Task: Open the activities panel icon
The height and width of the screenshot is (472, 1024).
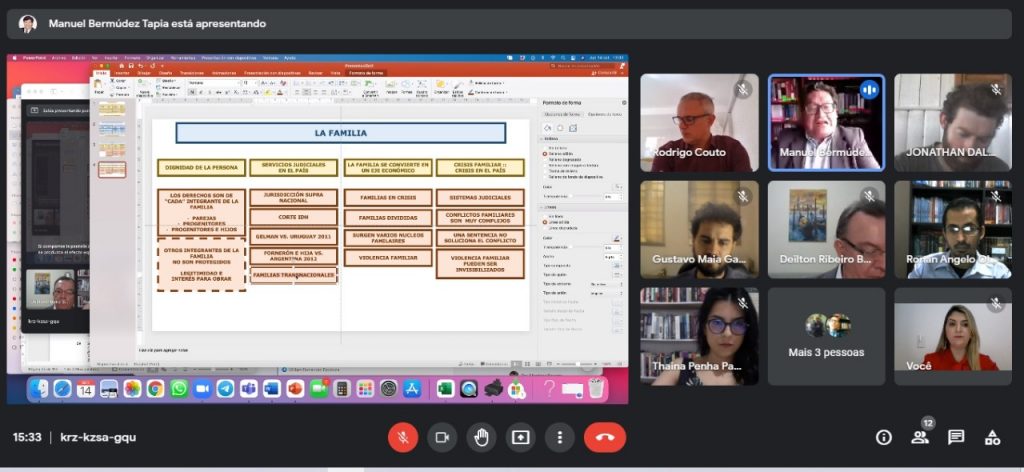Action: coord(992,437)
